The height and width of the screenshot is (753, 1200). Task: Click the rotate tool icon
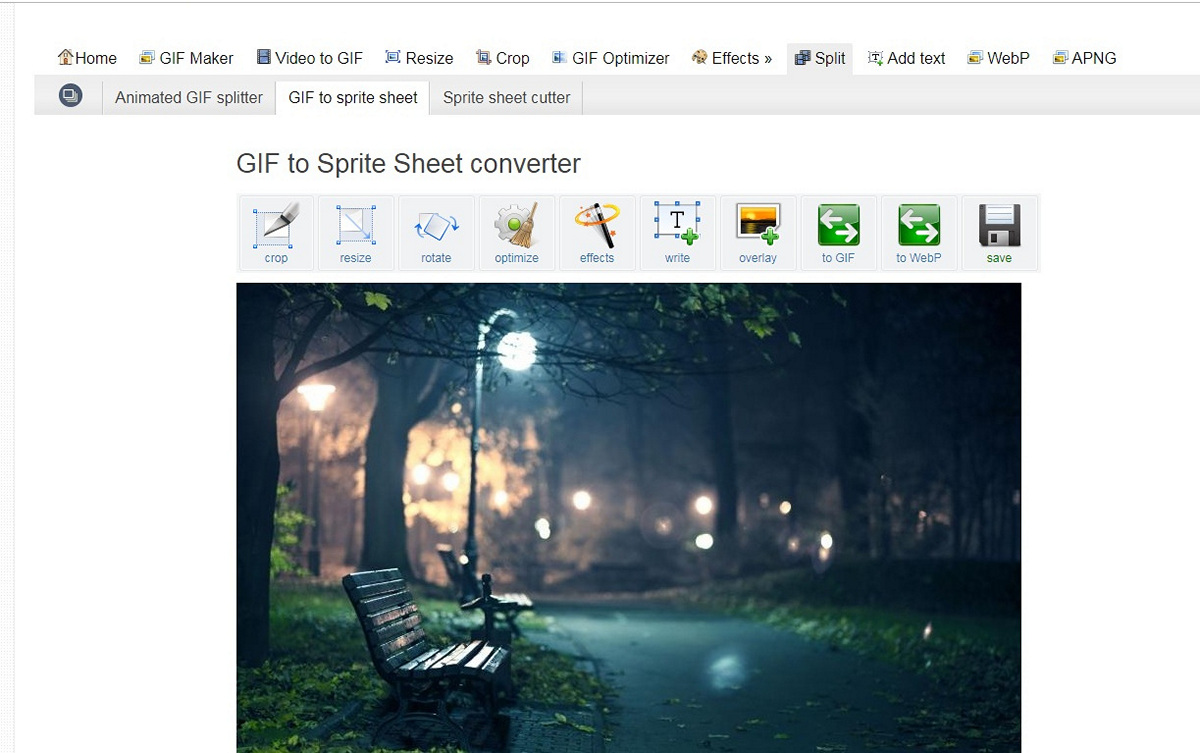[x=436, y=232]
